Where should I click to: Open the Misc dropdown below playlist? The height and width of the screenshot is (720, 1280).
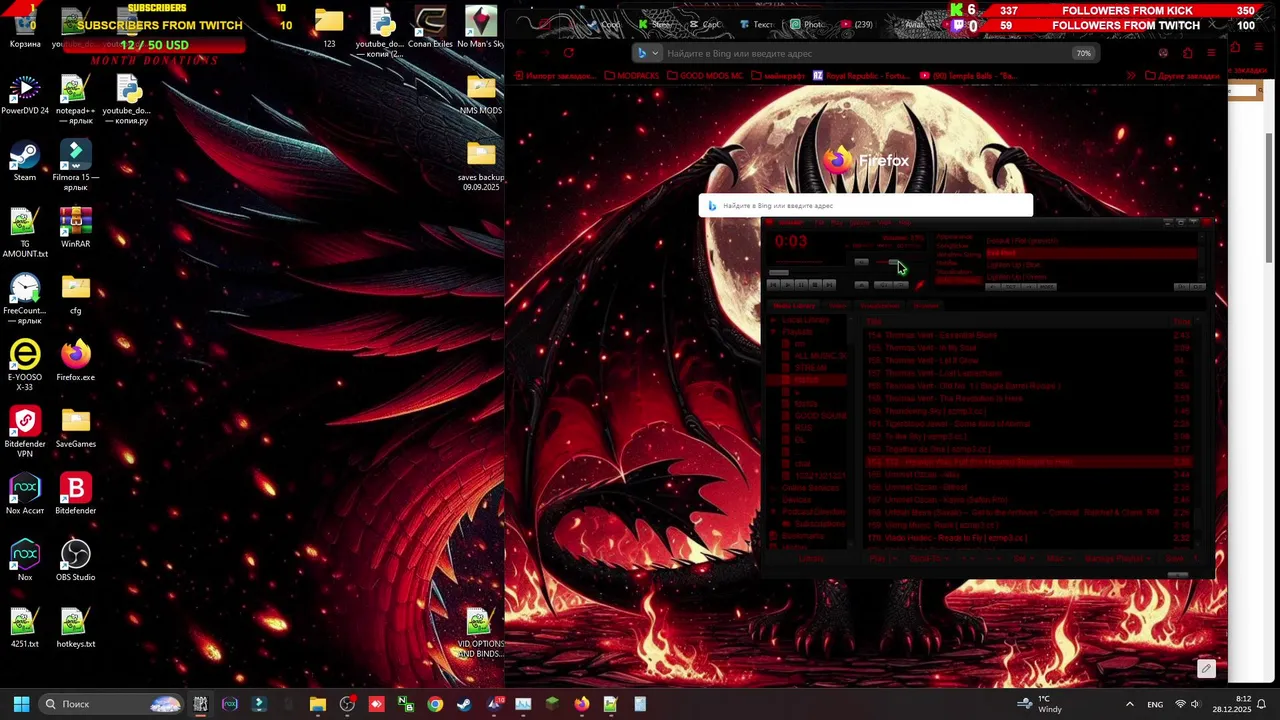click(x=1059, y=558)
